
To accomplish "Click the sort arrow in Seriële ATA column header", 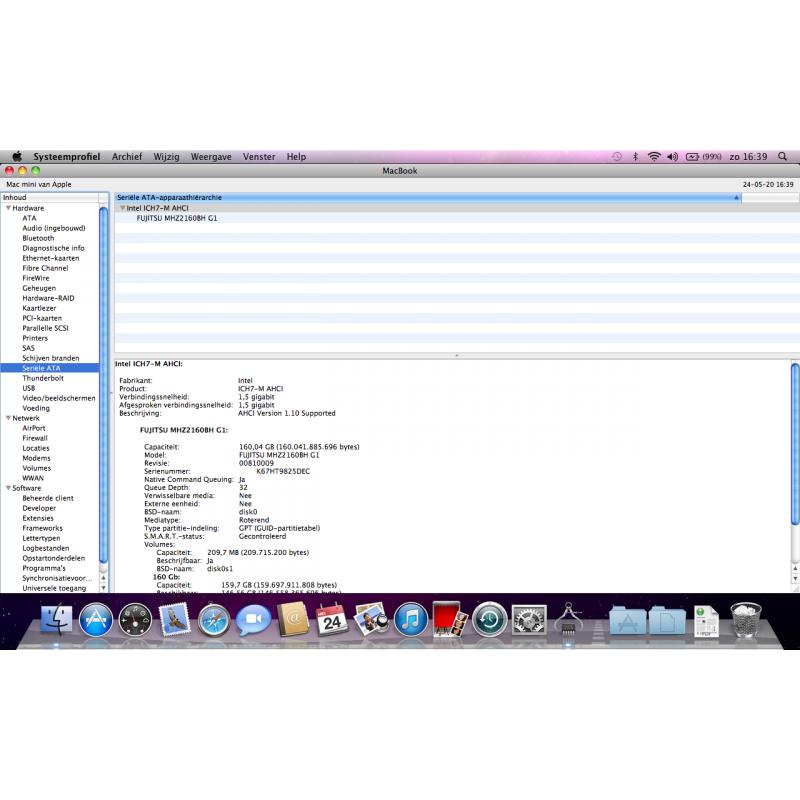I will pos(736,197).
